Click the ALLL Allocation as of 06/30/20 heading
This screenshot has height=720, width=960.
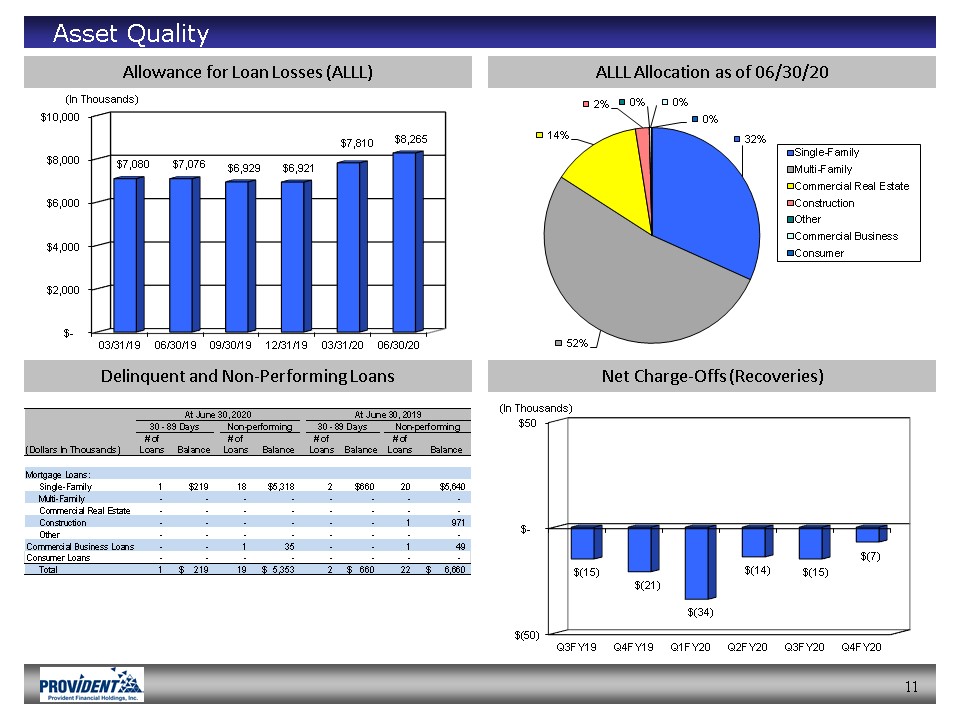point(711,72)
